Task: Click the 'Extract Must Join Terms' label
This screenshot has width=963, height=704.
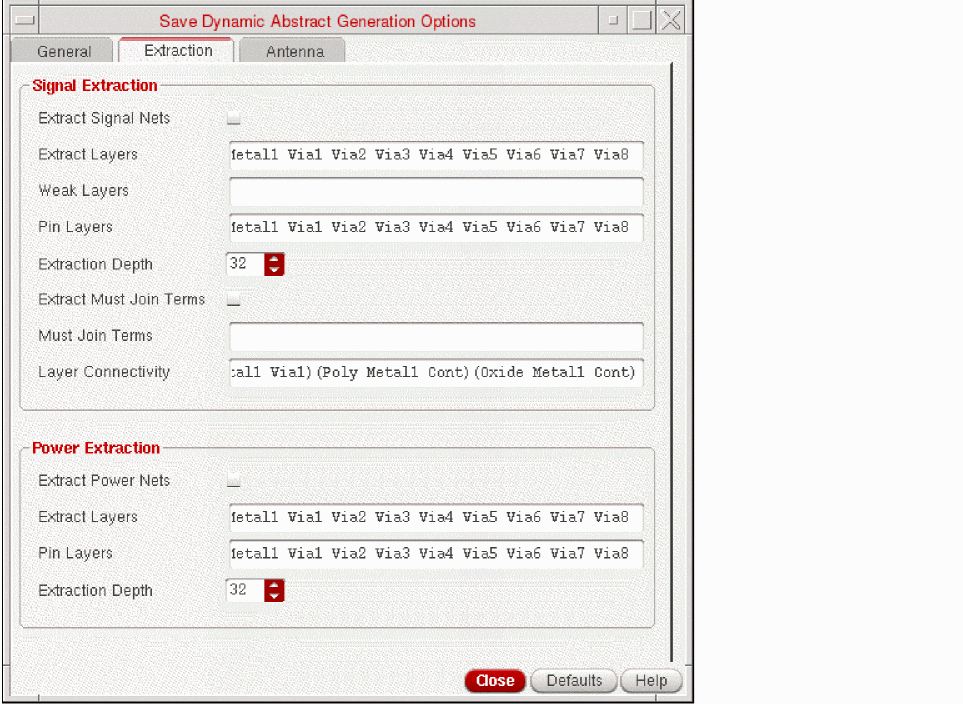Action: click(x=122, y=299)
